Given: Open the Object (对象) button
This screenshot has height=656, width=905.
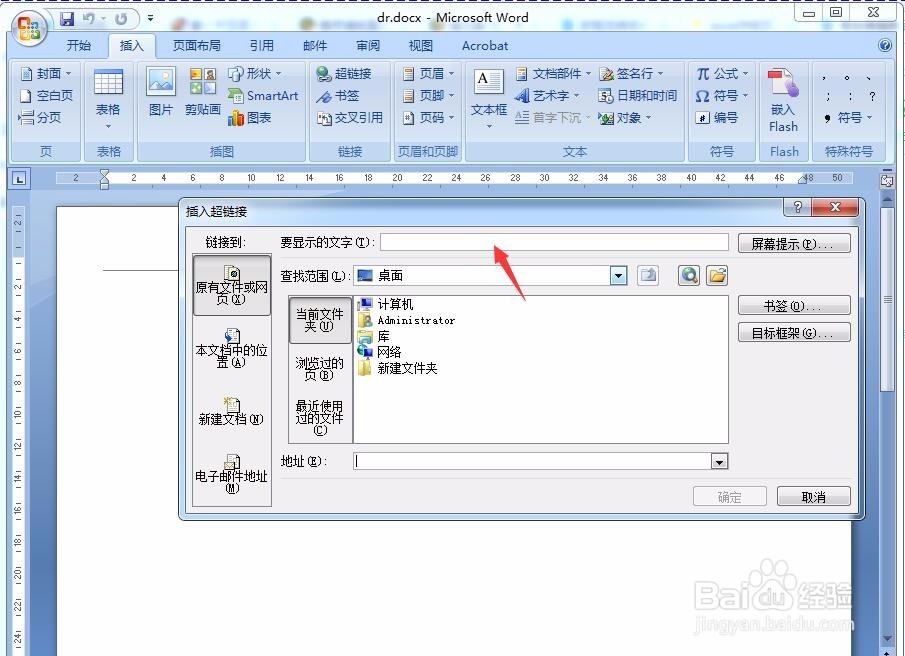Looking at the screenshot, I should [626, 117].
